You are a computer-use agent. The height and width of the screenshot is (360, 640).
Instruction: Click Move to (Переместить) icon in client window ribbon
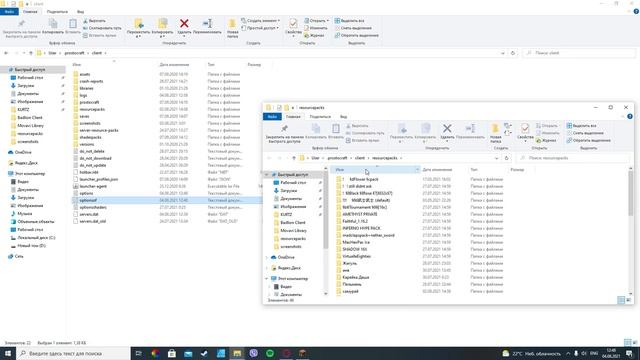pyautogui.click(x=138, y=24)
